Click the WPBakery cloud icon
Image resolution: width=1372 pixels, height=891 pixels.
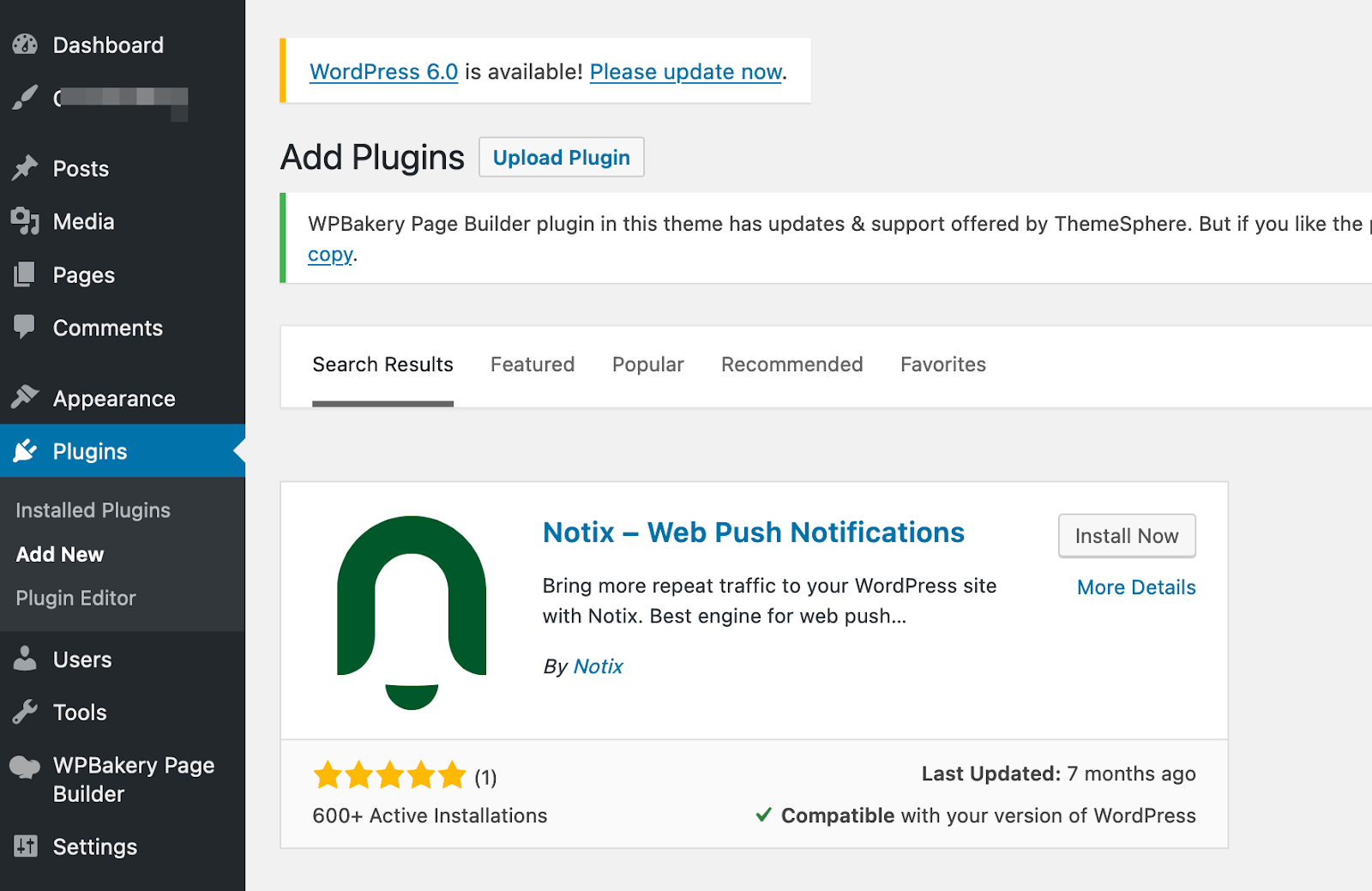pos(25,767)
